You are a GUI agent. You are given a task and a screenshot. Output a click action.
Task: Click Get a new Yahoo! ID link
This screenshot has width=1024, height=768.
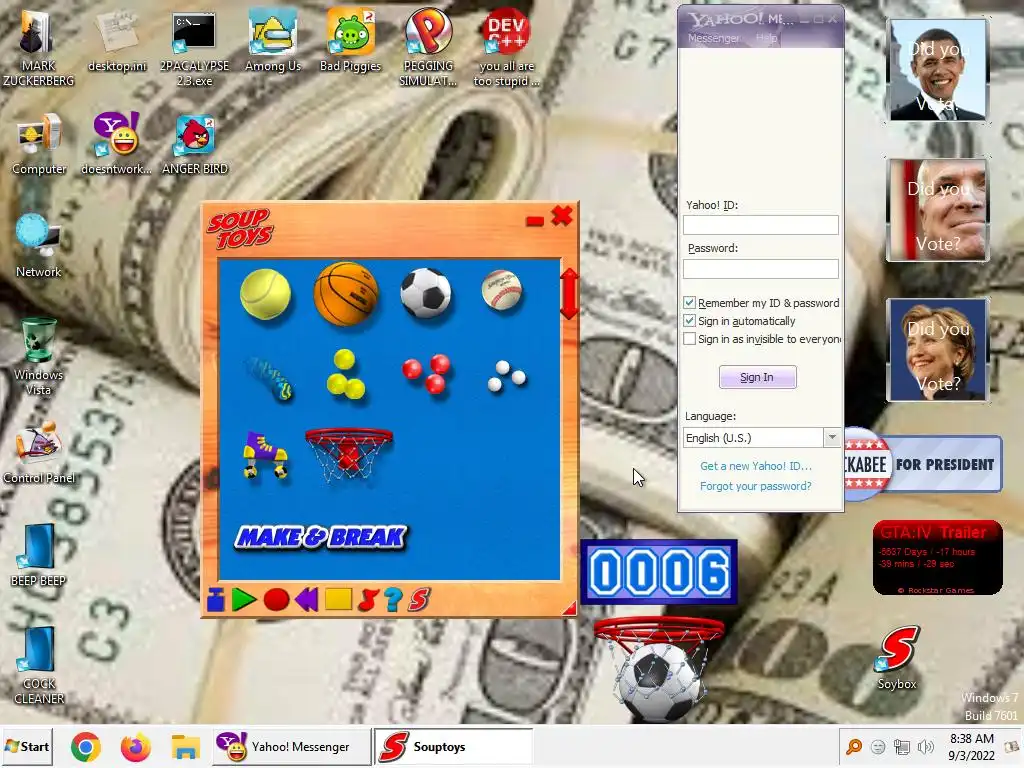coord(756,466)
